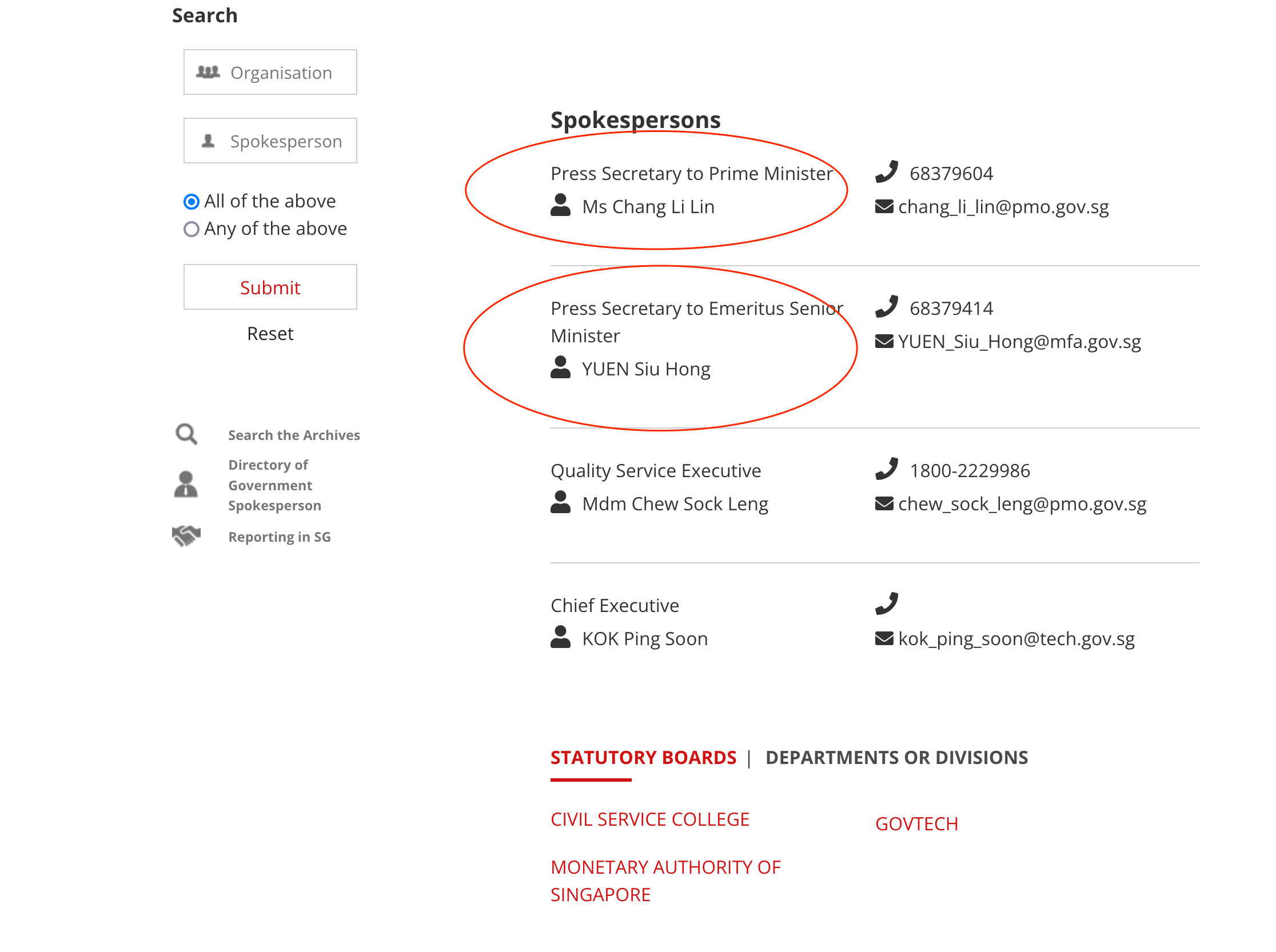Click the envelope icon beside kok_ping_soon@tech.gov.sg

pyautogui.click(x=884, y=638)
